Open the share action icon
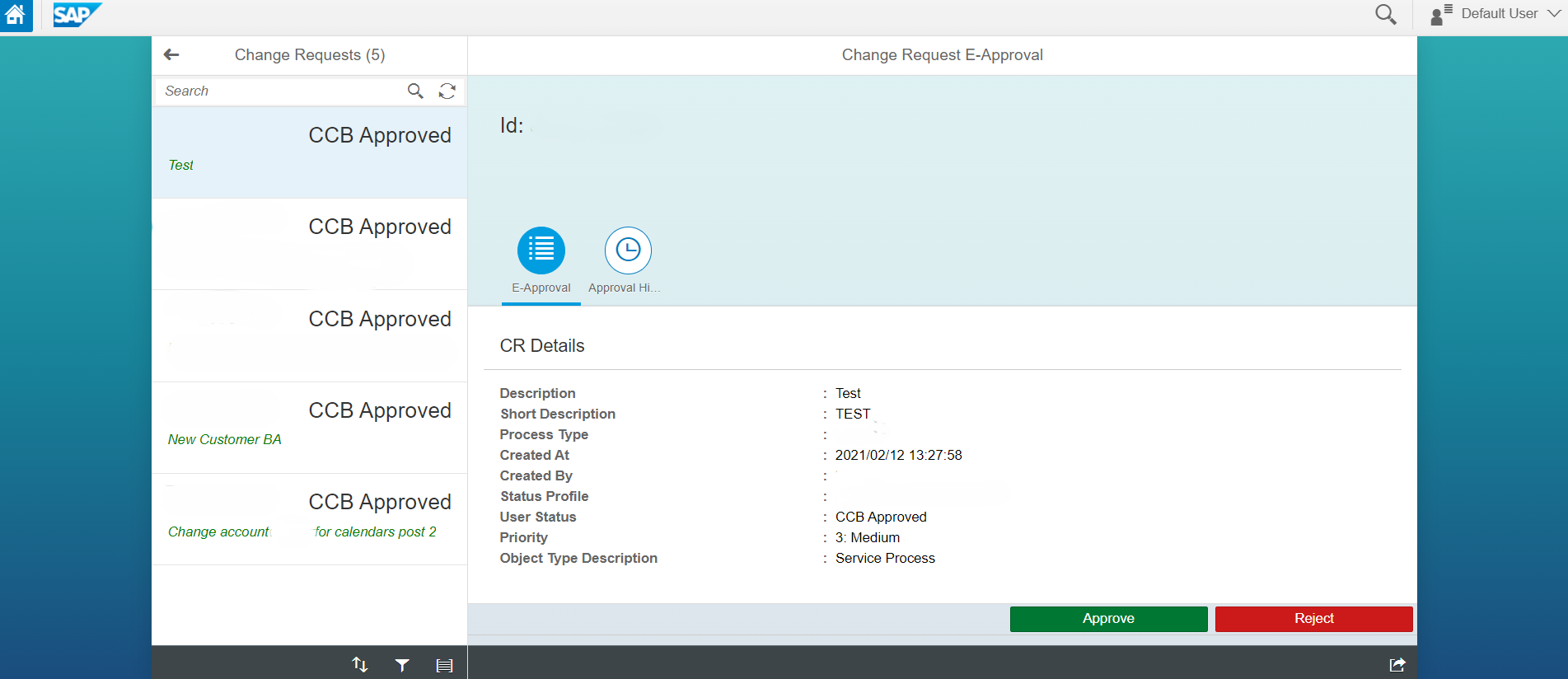1568x679 pixels. tap(1397, 664)
